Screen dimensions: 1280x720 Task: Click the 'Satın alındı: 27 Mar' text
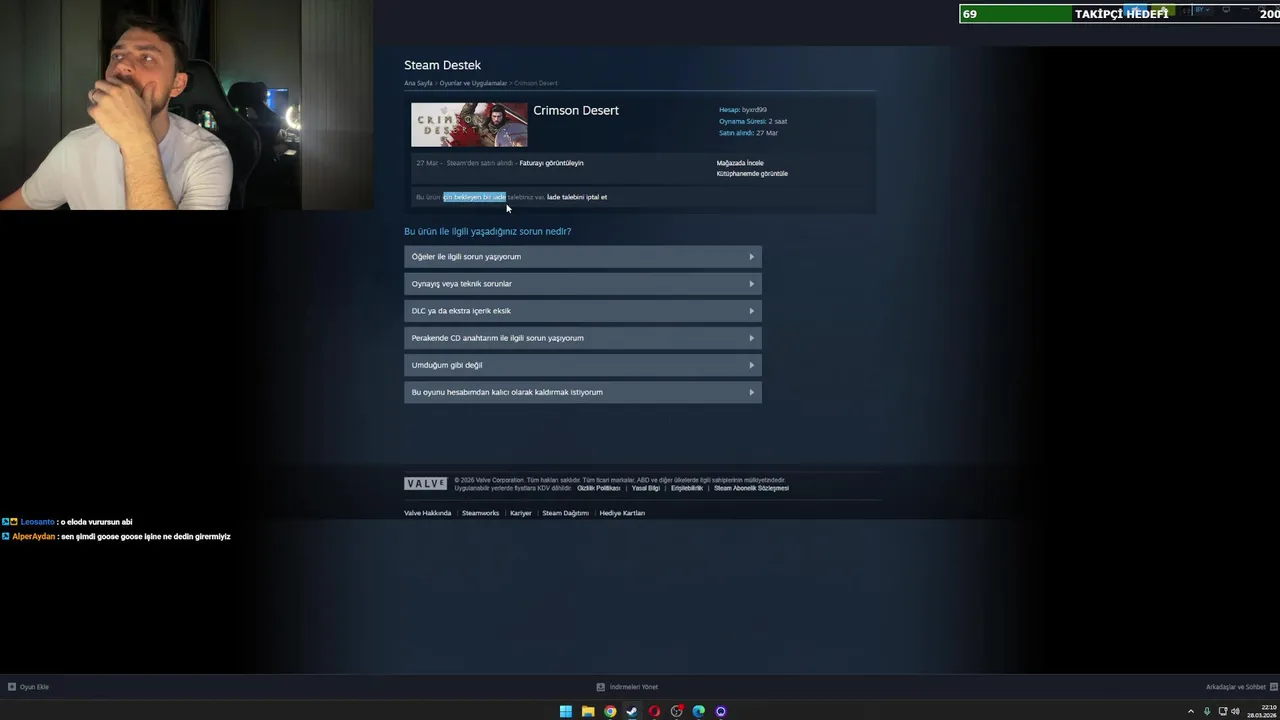748,133
